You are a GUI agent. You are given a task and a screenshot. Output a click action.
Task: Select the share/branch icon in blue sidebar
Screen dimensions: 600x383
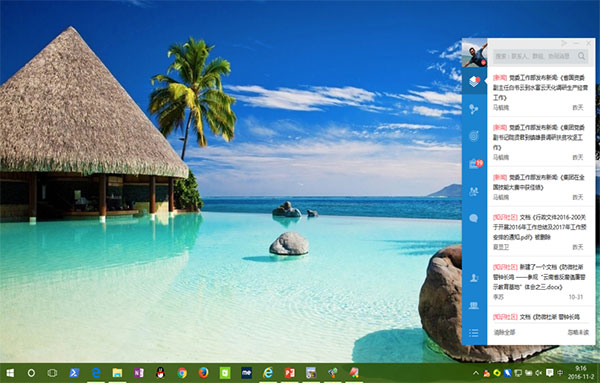[474, 109]
